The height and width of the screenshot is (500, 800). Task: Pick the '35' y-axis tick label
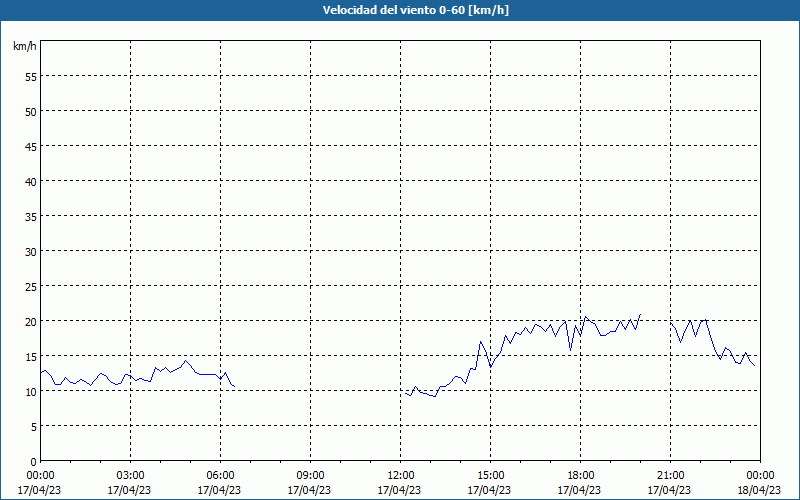(31, 217)
